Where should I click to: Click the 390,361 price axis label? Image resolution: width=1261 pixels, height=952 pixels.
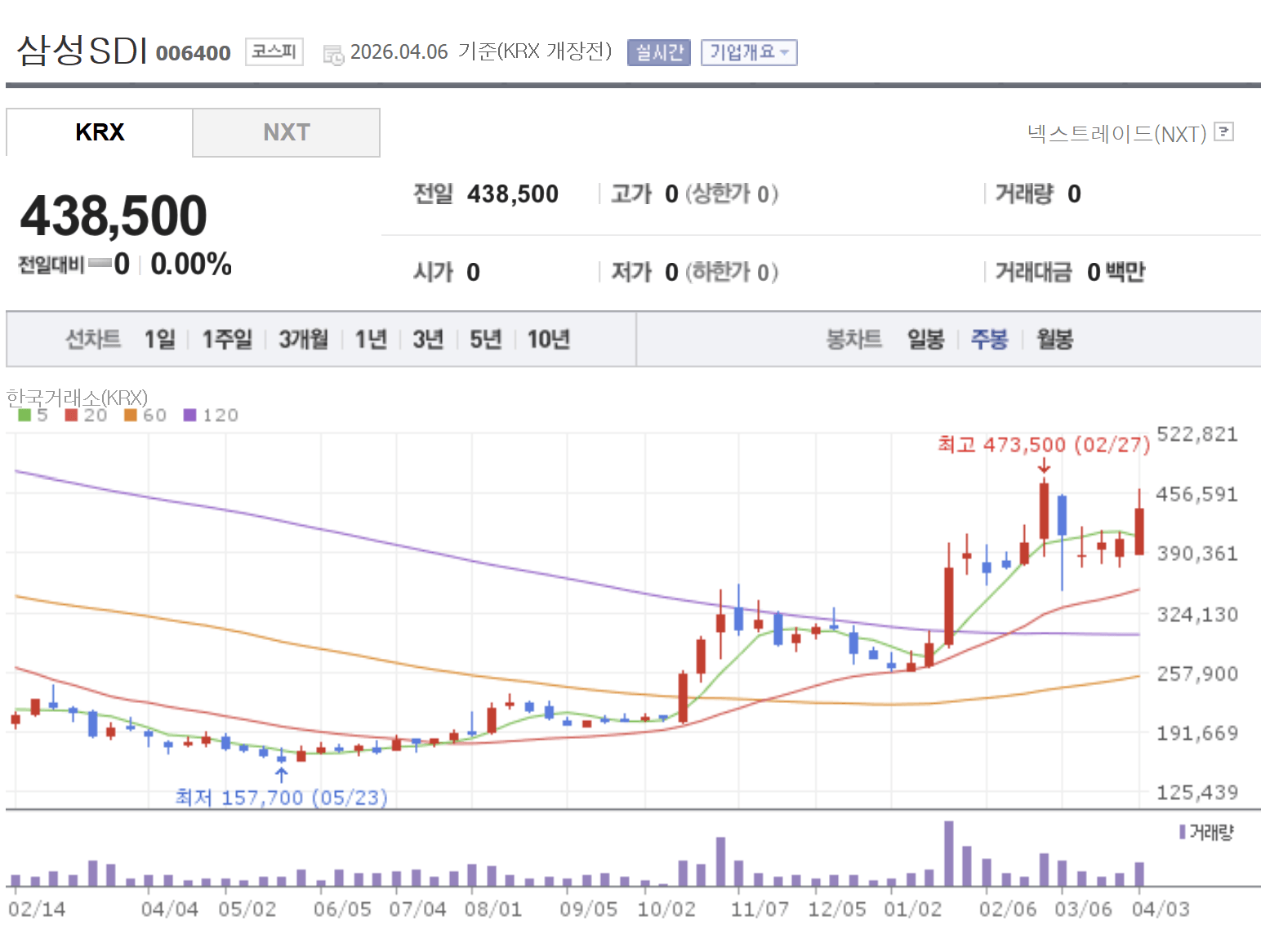pos(1197,554)
